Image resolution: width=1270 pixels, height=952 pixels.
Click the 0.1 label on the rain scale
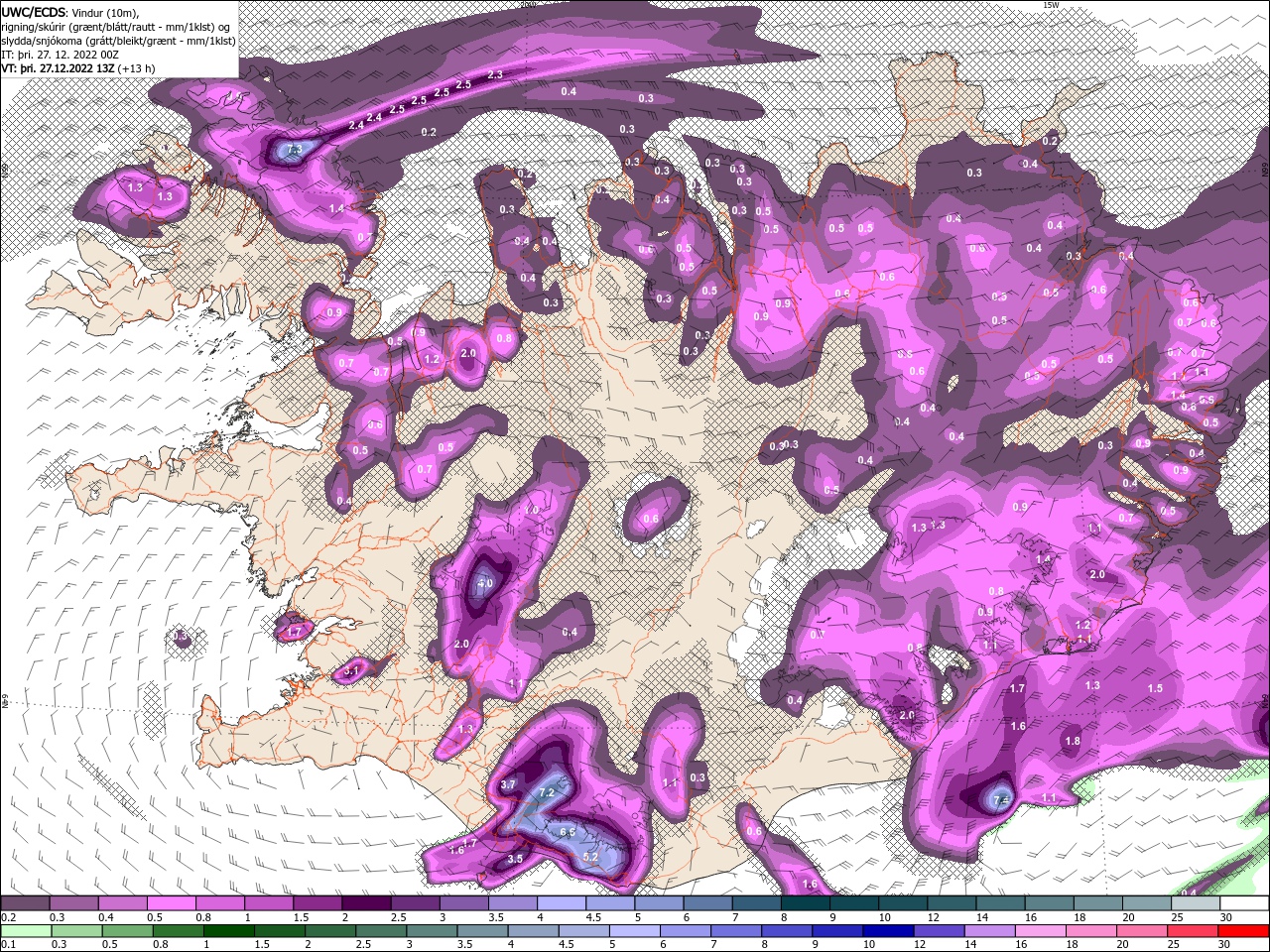click(x=8, y=945)
